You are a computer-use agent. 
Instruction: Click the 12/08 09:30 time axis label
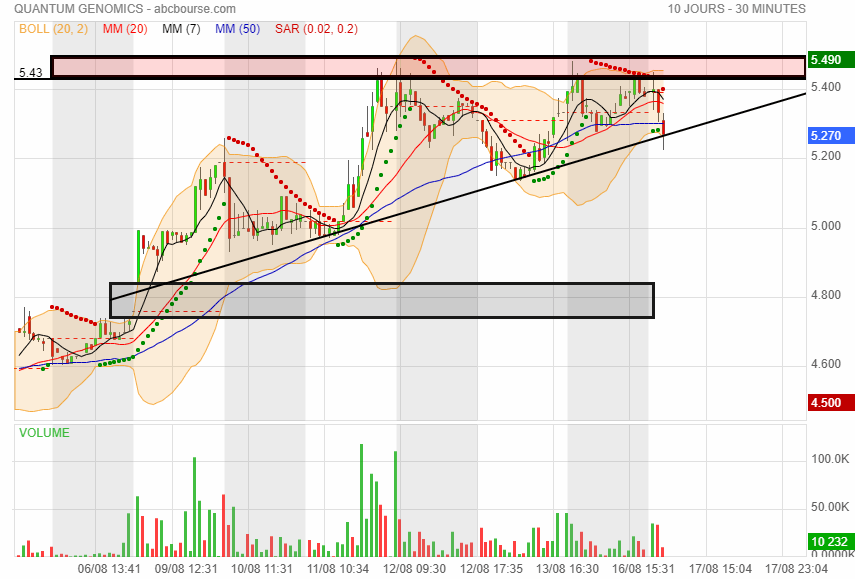[414, 569]
